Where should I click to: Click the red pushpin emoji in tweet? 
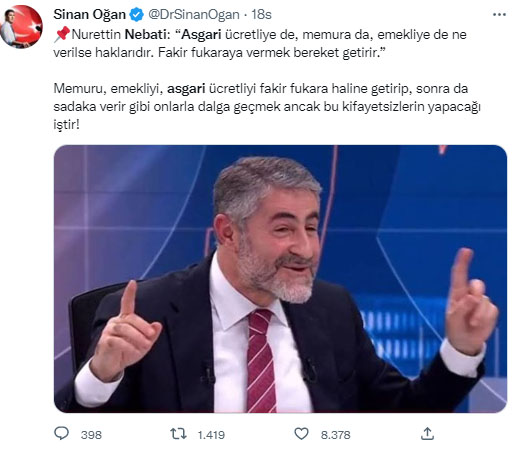pos(62,34)
